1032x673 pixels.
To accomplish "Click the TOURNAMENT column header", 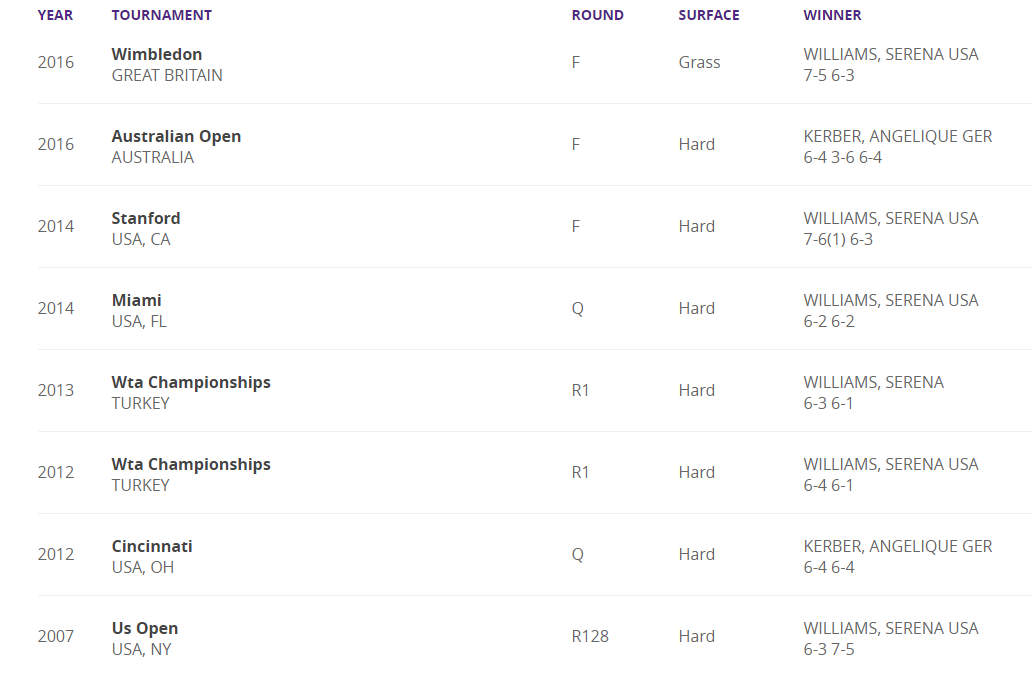I will [162, 15].
